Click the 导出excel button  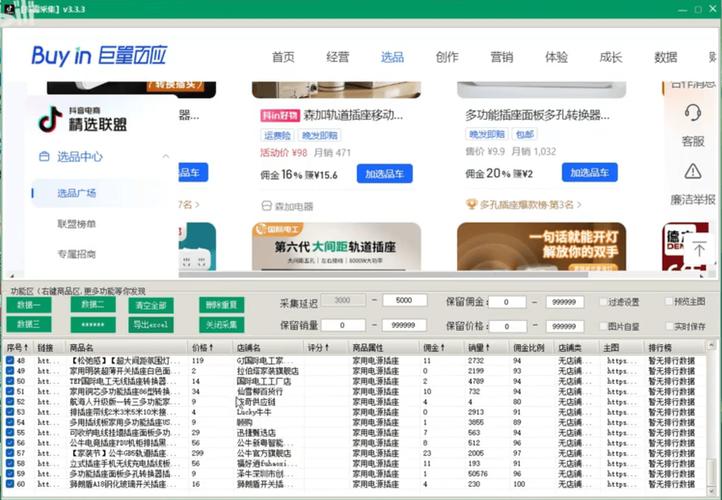(151, 324)
